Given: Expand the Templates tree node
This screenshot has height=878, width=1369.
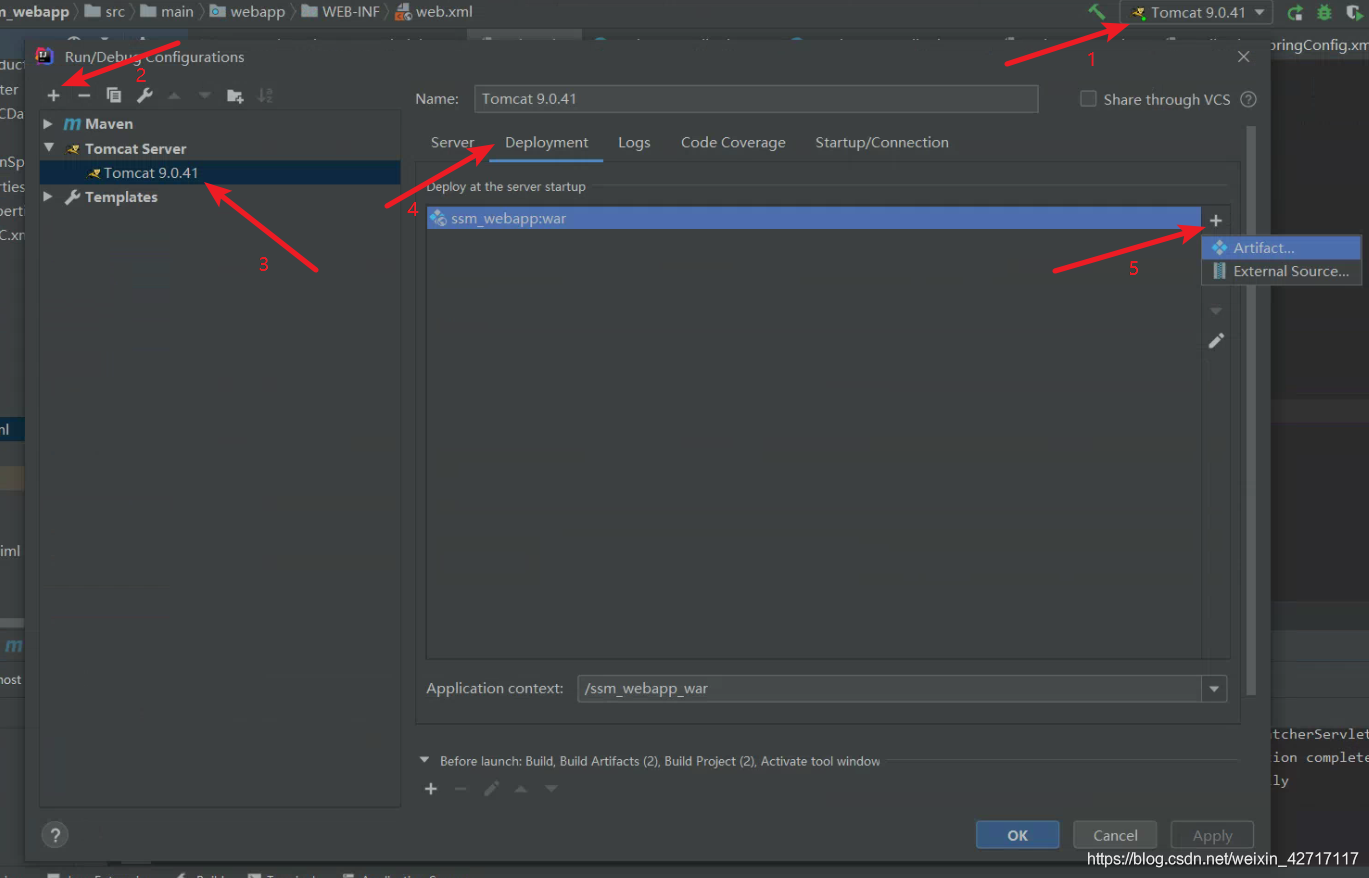Looking at the screenshot, I should pyautogui.click(x=48, y=197).
